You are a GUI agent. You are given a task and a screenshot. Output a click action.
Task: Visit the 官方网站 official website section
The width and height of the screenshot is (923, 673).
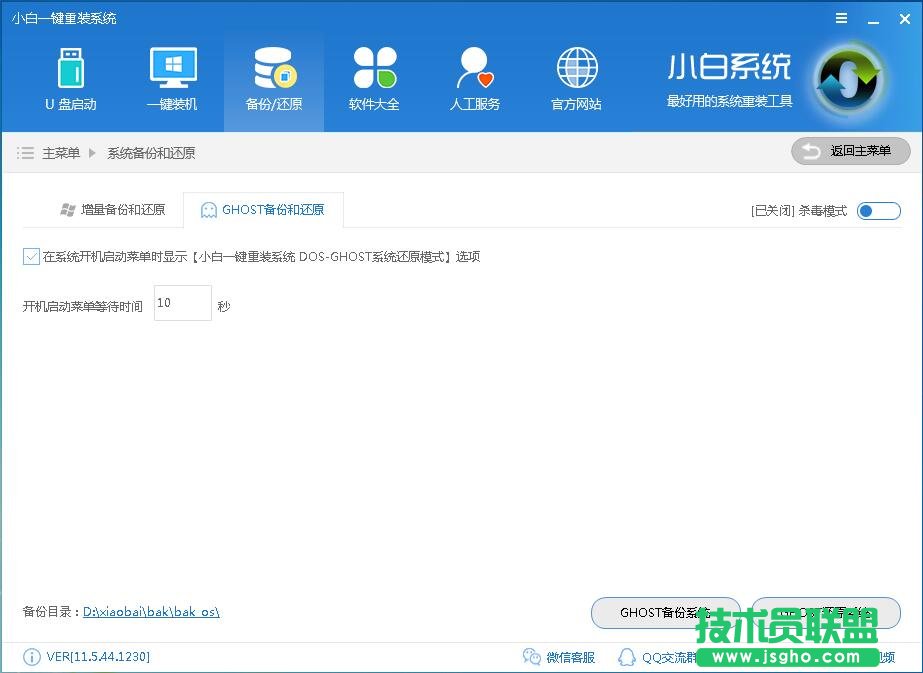[575, 78]
